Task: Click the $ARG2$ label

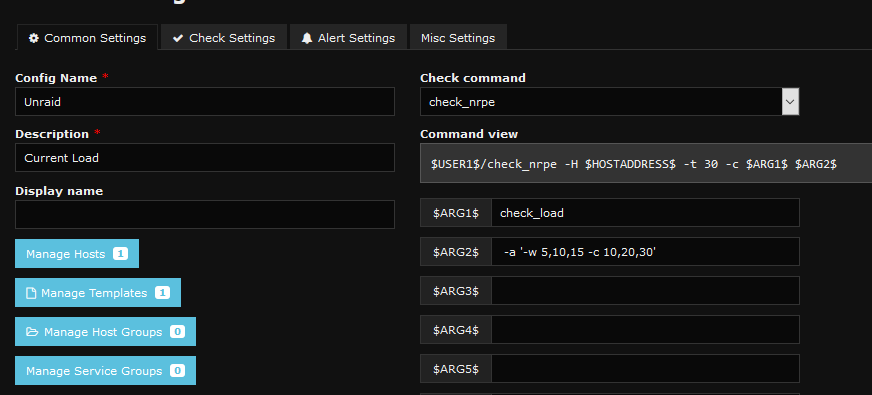Action: [x=456, y=252]
